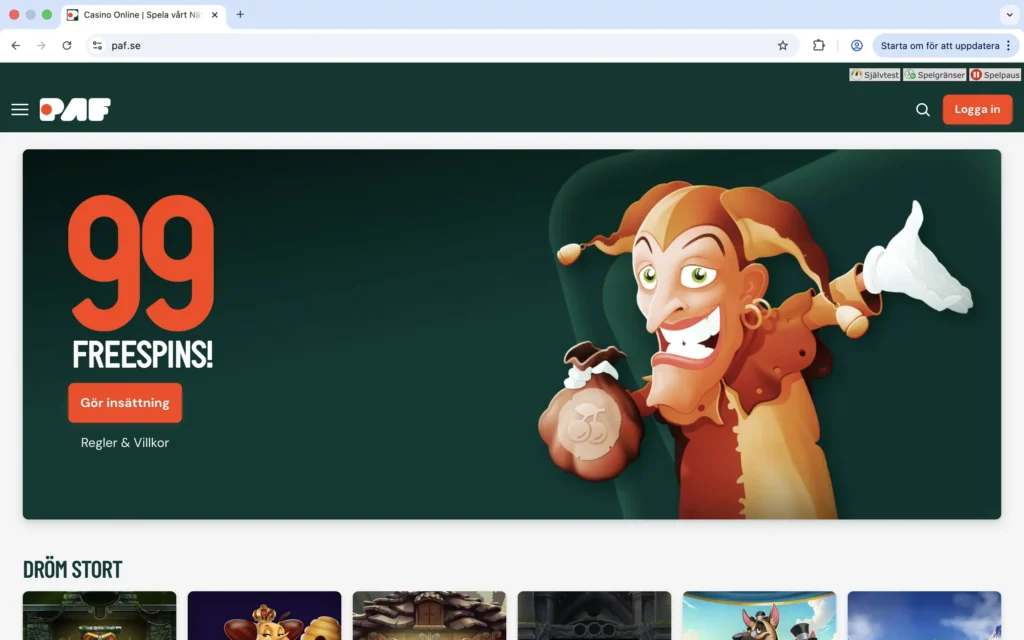Bookmark this page with star icon
The image size is (1024, 640).
point(783,46)
